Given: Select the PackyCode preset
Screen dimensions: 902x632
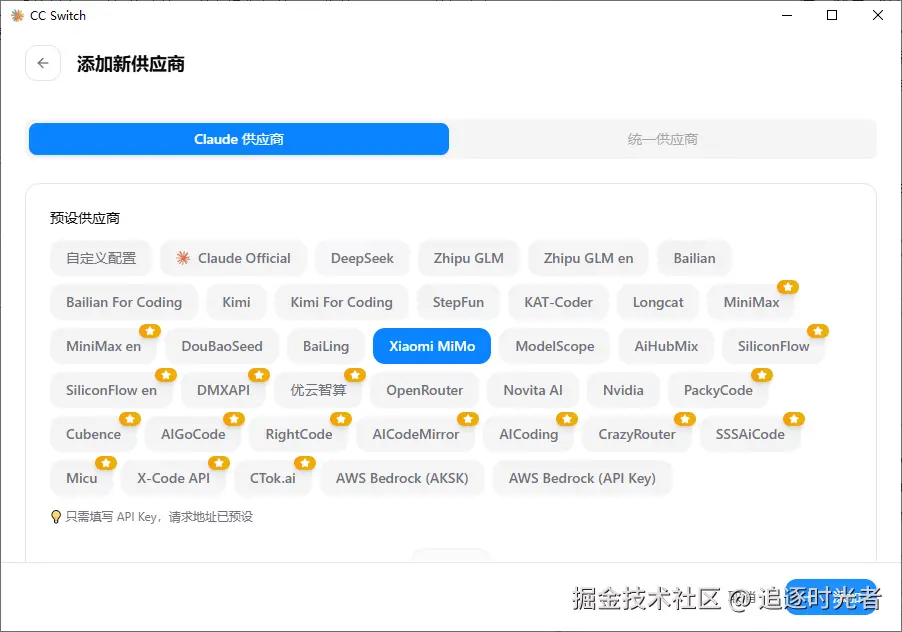Looking at the screenshot, I should pos(718,390).
